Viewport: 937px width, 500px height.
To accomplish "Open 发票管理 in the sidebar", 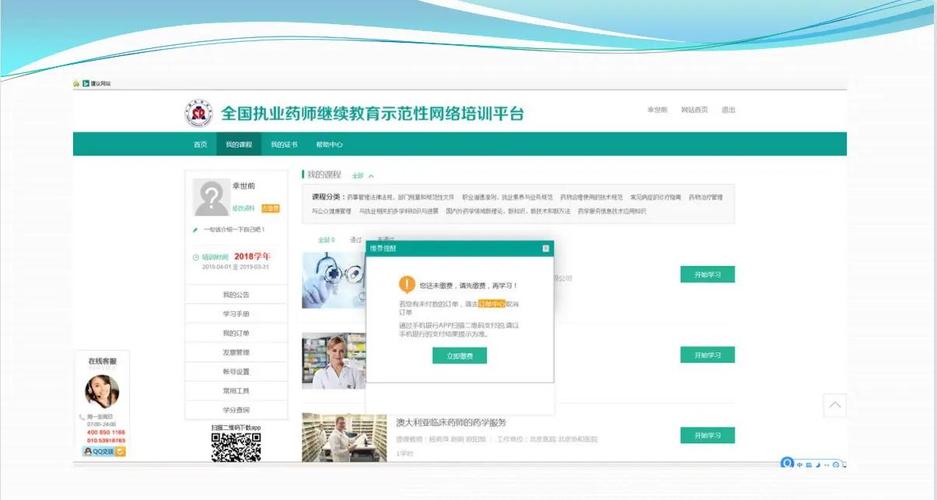I will 236,352.
